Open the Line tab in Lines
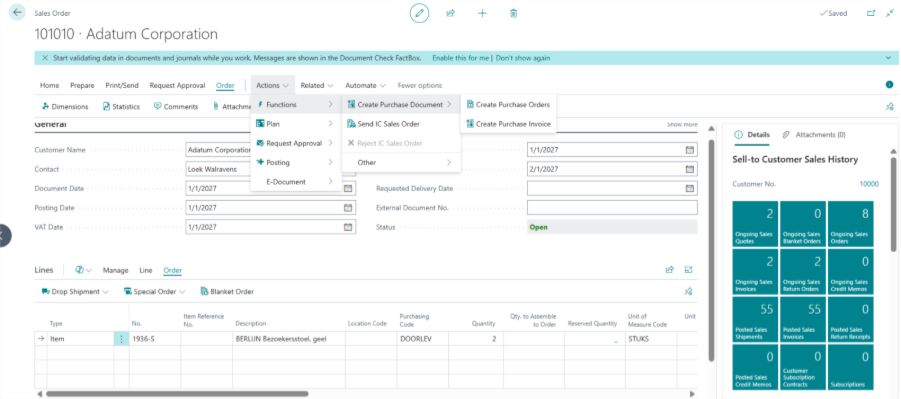901x399 pixels. pos(146,270)
